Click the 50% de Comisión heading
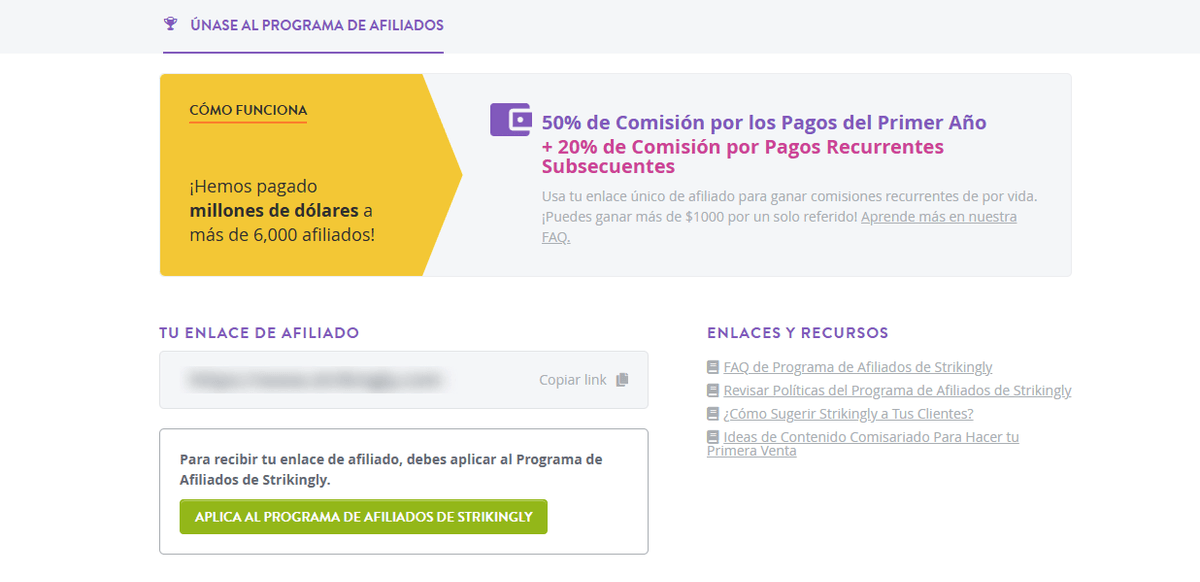 tap(764, 123)
